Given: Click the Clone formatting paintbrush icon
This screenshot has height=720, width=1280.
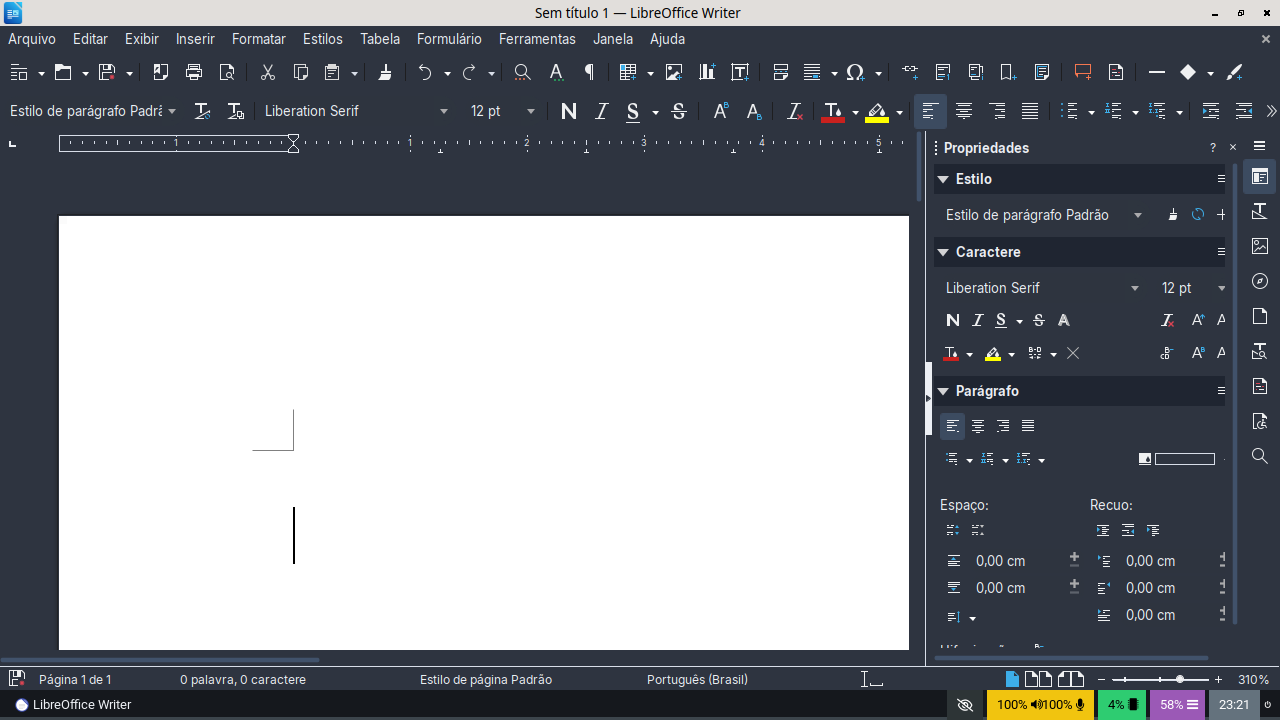Looking at the screenshot, I should (385, 72).
